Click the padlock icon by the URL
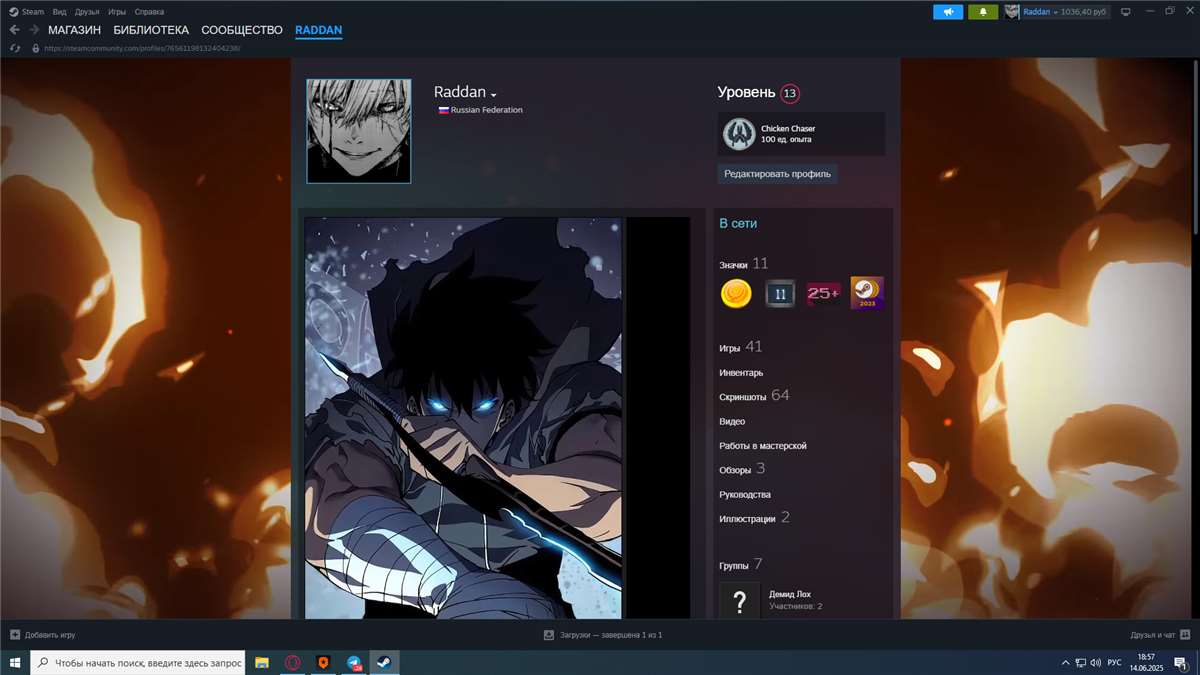Image resolution: width=1200 pixels, height=675 pixels. point(35,48)
